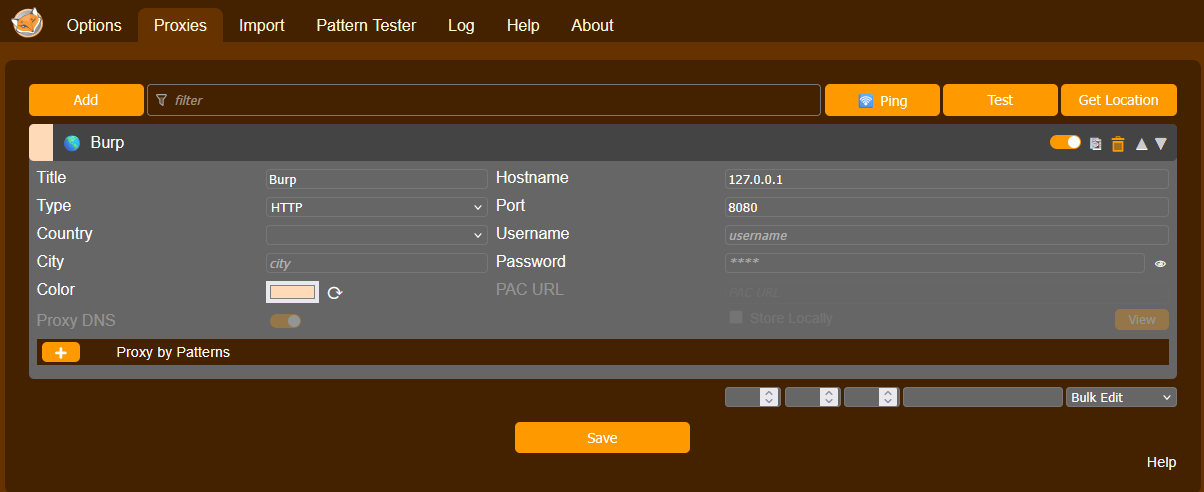Click the globe icon beside Burp
Image resolution: width=1204 pixels, height=492 pixels.
[x=72, y=143]
